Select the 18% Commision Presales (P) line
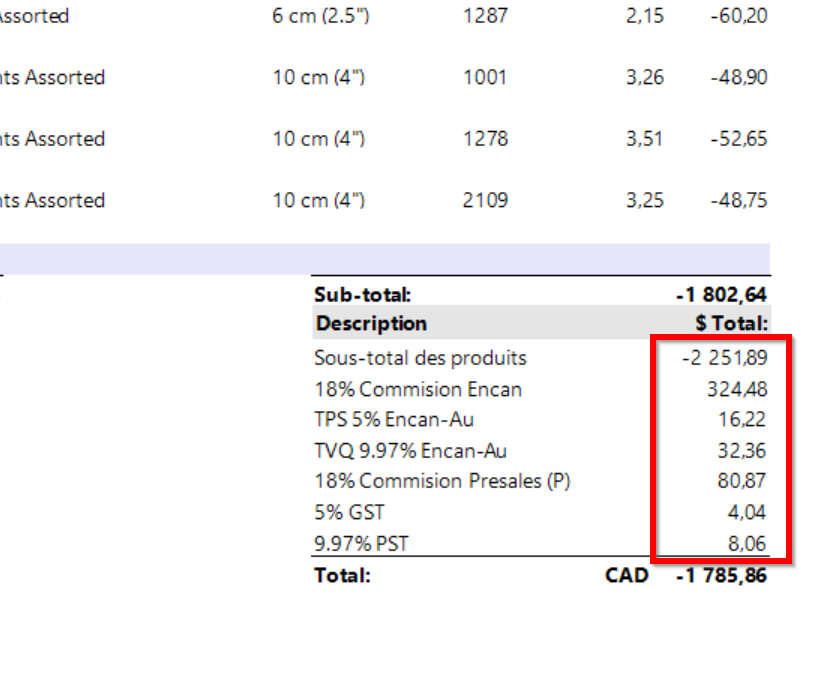The width and height of the screenshot is (816, 689). point(441,482)
